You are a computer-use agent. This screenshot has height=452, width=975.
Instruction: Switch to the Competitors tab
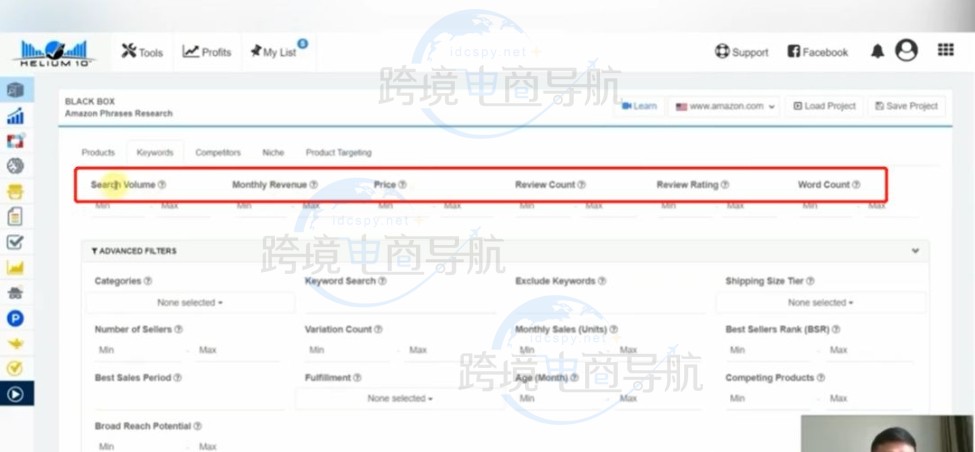(218, 153)
